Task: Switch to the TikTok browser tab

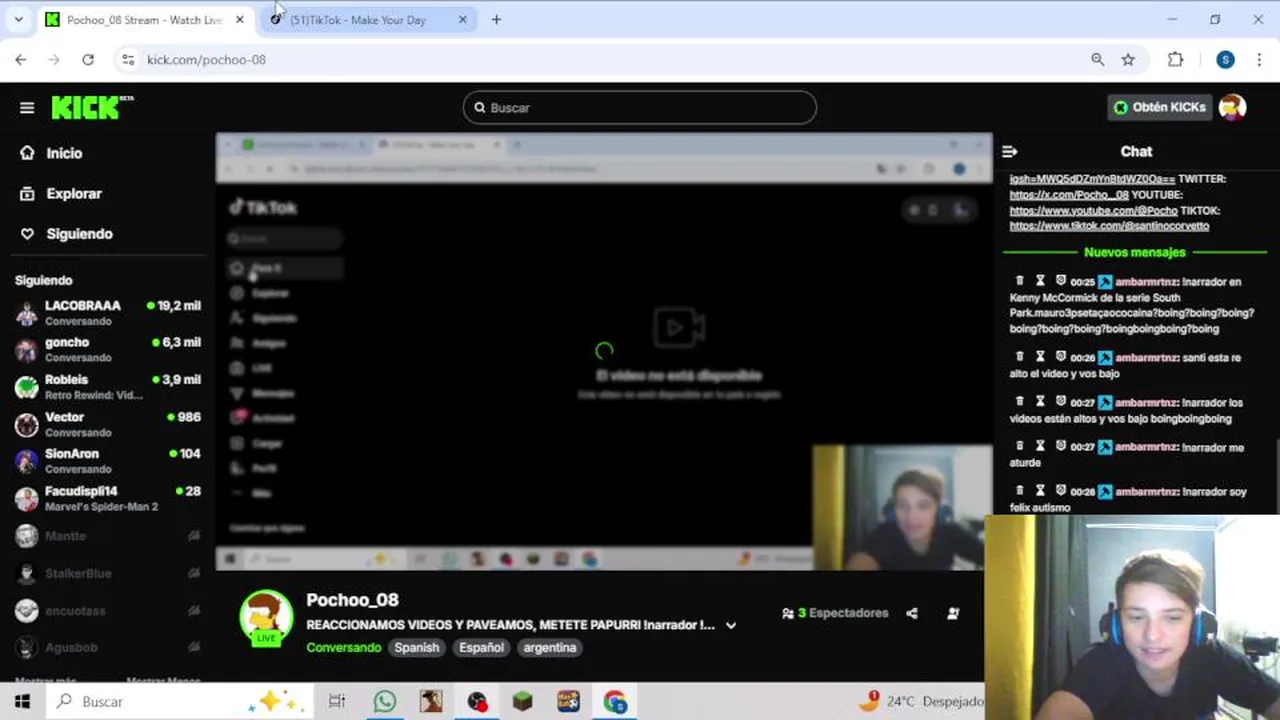Action: click(370, 20)
